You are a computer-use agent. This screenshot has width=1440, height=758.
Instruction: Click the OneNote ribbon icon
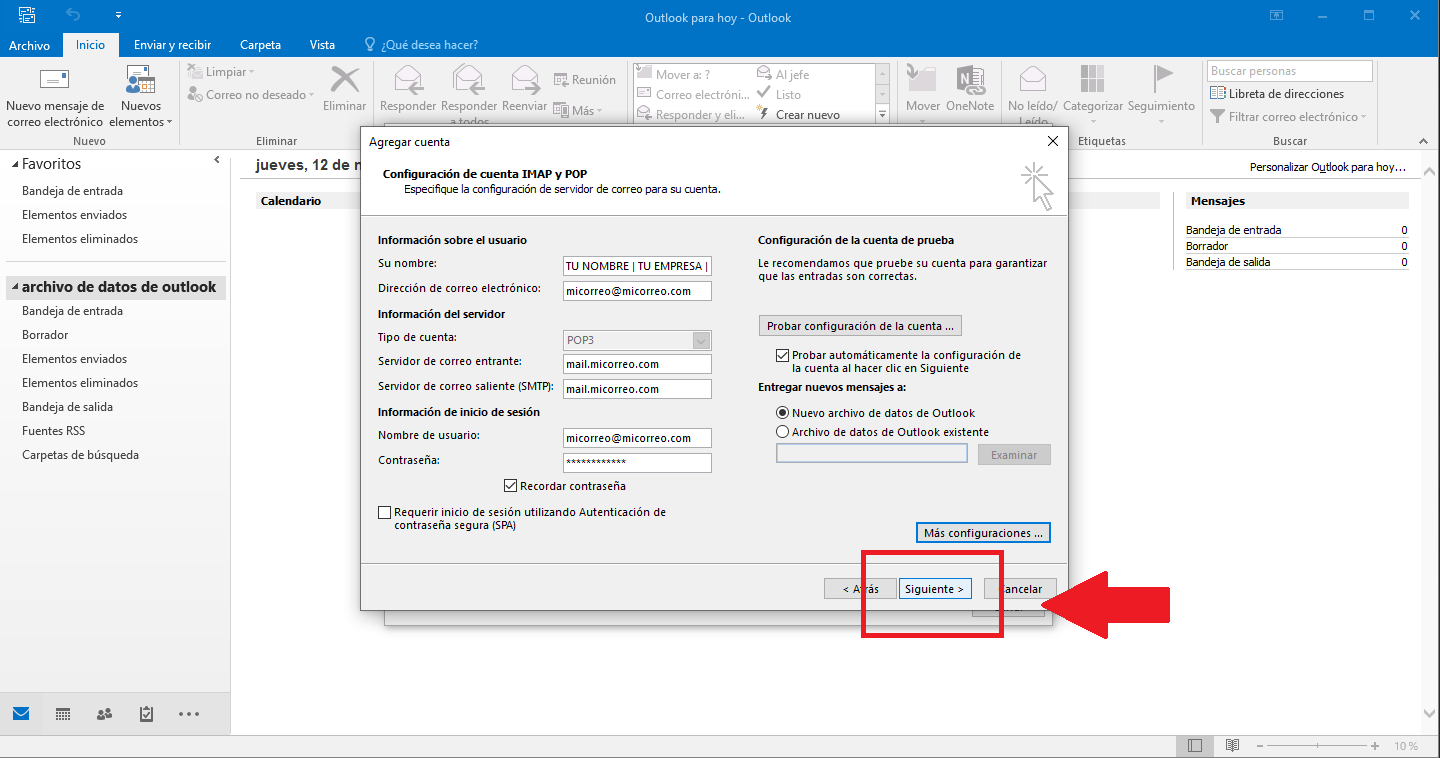point(969,80)
